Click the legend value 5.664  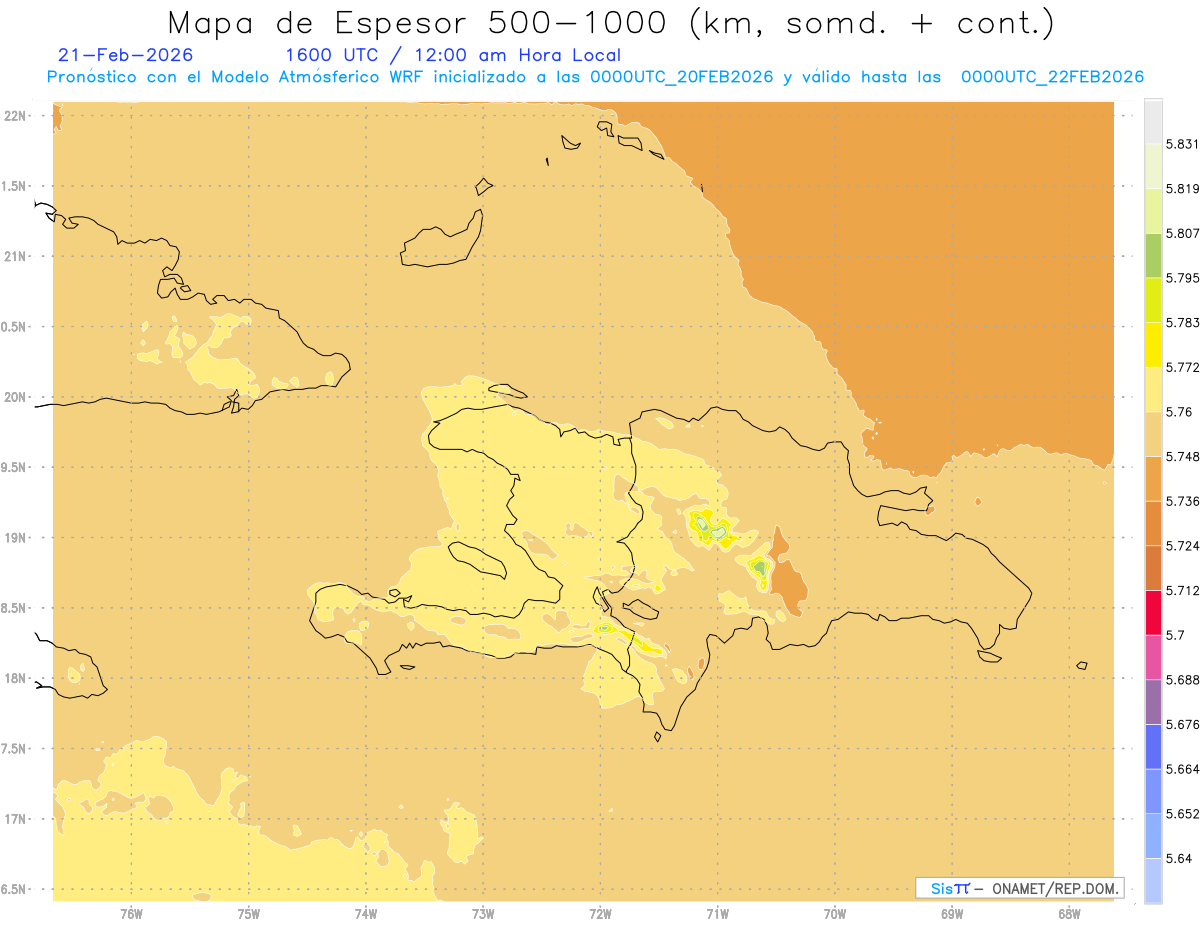coord(1182,768)
